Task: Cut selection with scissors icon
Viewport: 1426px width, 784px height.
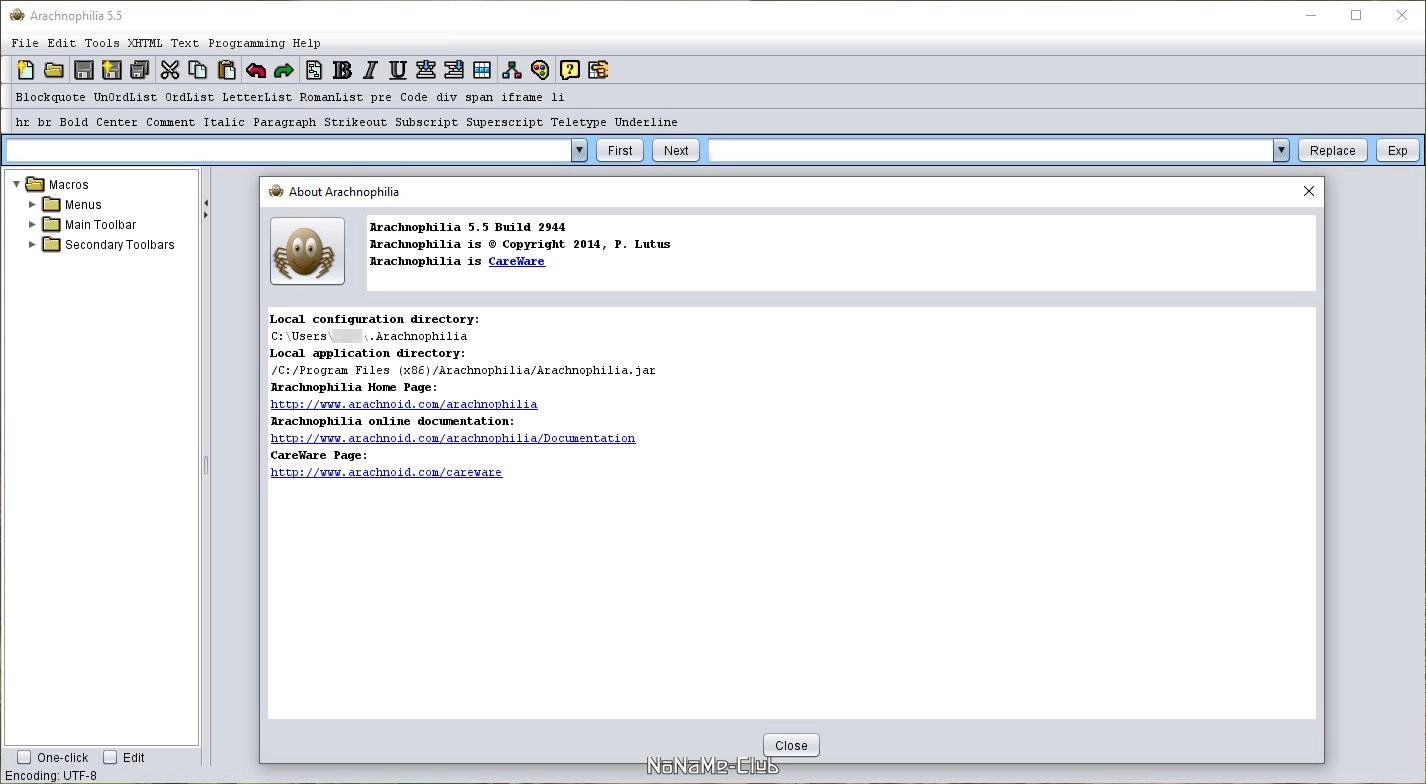Action: (x=169, y=70)
